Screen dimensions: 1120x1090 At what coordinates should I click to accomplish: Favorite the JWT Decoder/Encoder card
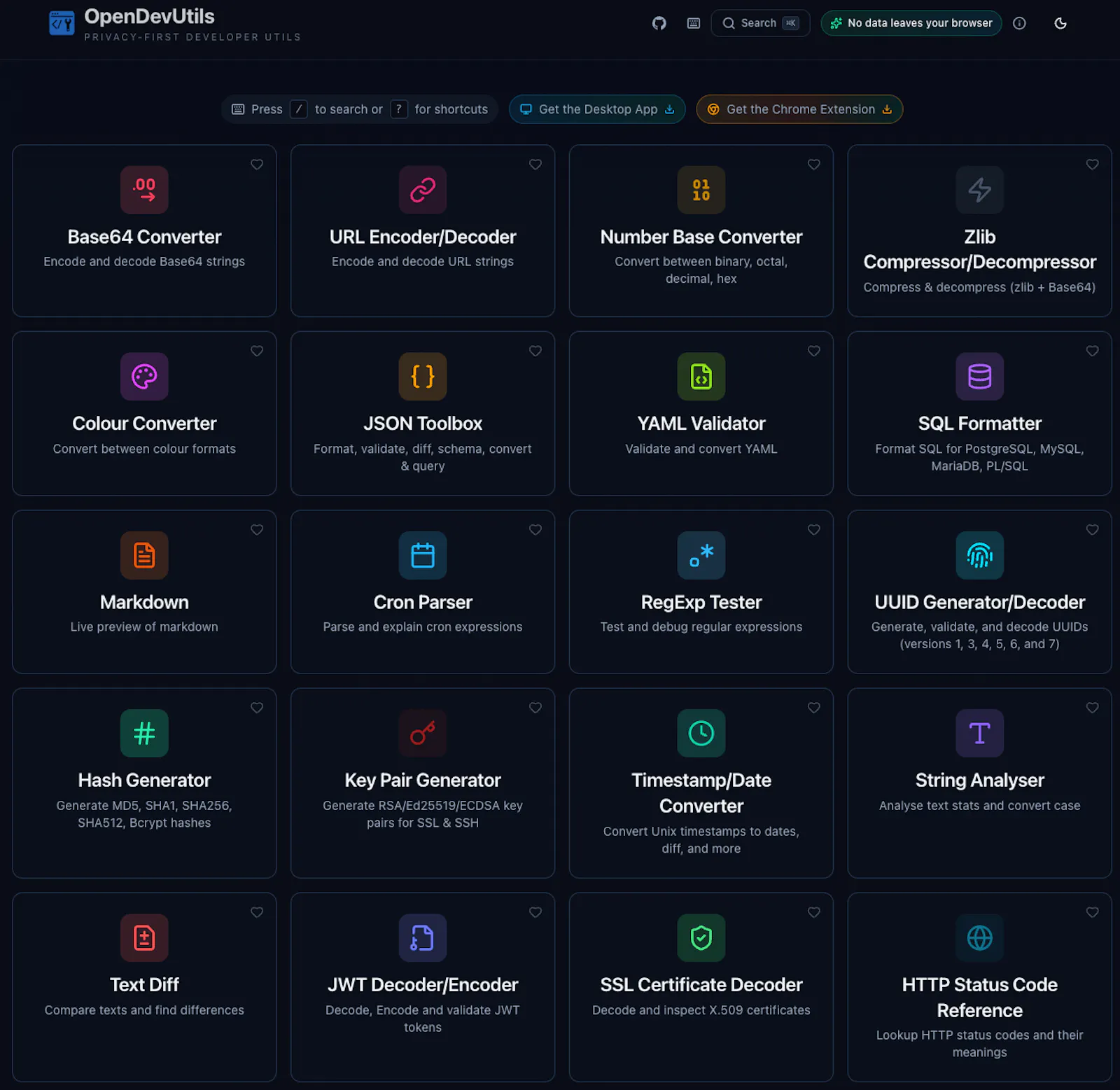coord(535,912)
